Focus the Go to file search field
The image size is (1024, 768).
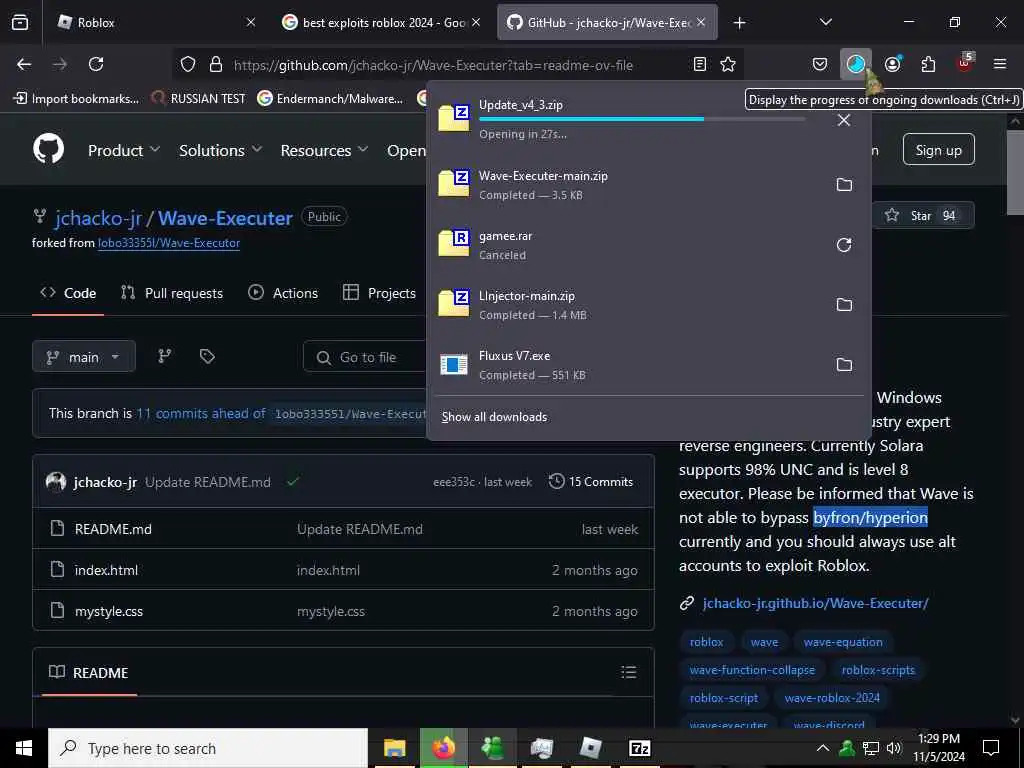click(x=366, y=357)
